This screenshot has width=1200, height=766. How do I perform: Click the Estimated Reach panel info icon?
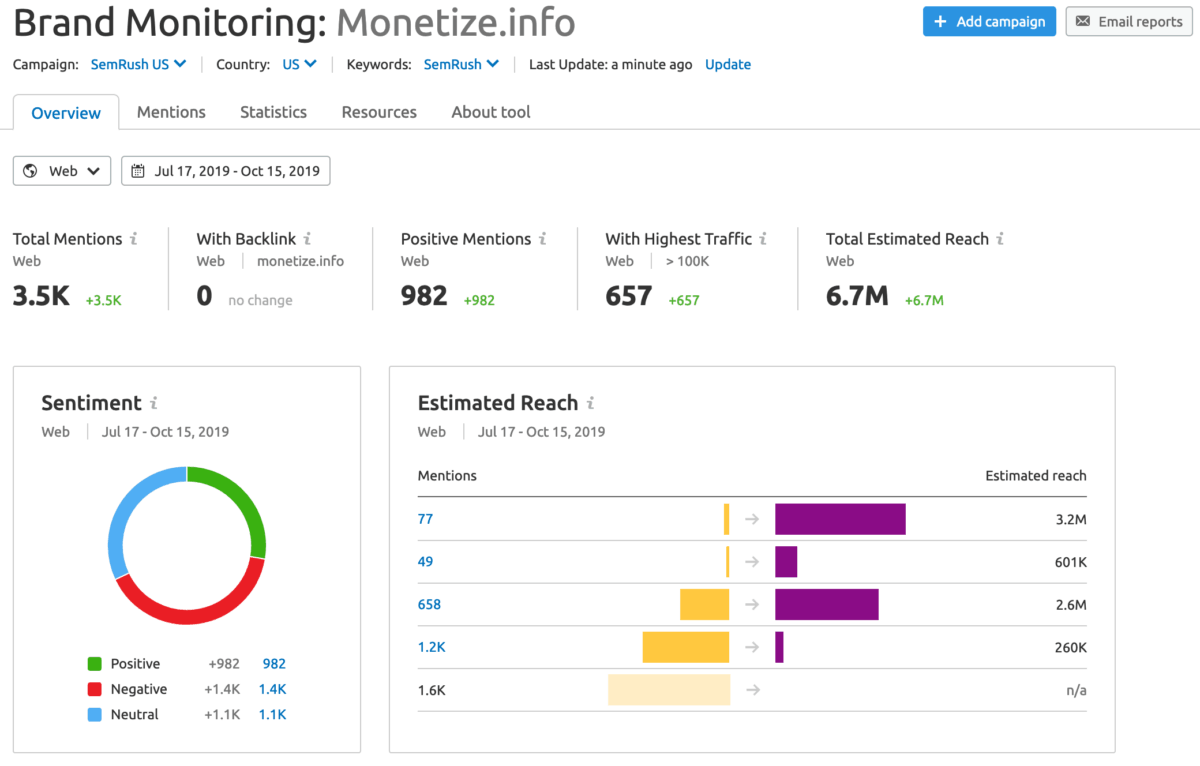[590, 403]
